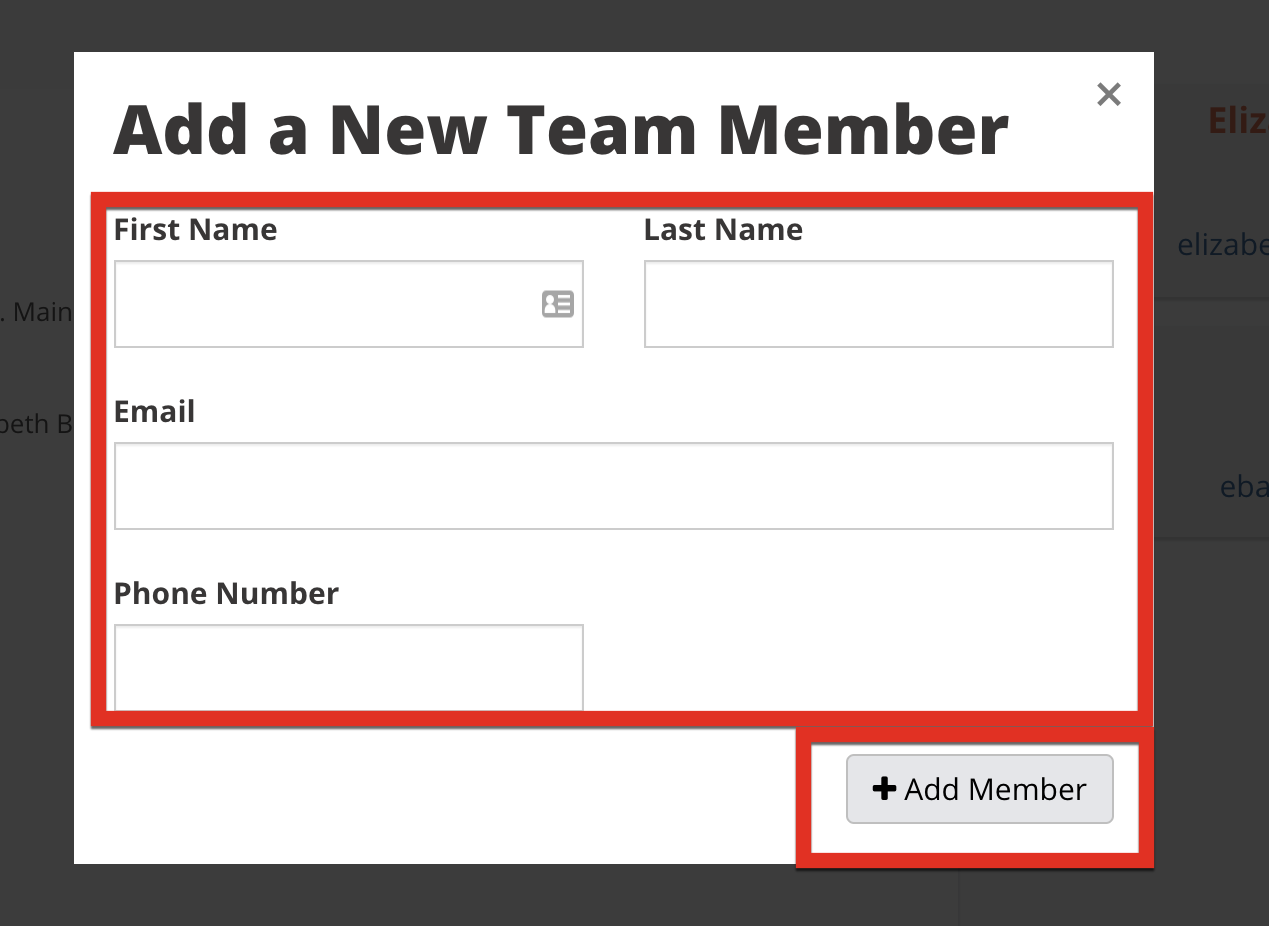Click the Phone Number label
This screenshot has width=1269, height=926.
point(226,594)
